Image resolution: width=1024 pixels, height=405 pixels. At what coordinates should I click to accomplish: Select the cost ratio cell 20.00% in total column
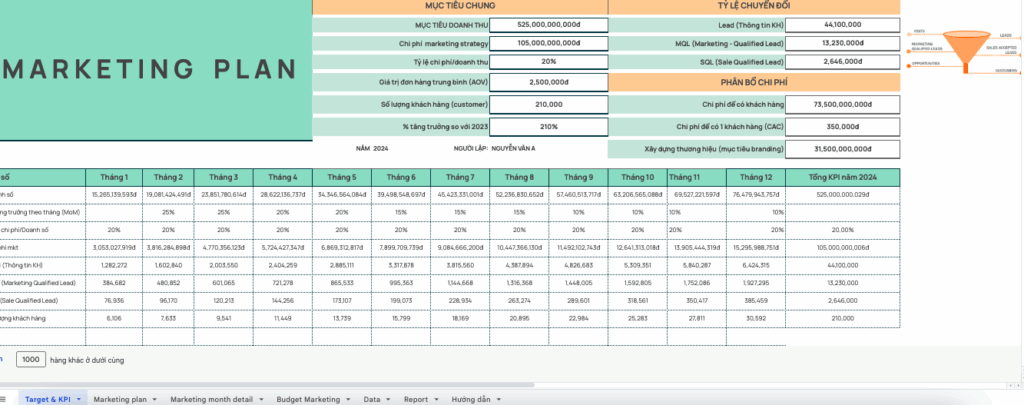click(842, 230)
